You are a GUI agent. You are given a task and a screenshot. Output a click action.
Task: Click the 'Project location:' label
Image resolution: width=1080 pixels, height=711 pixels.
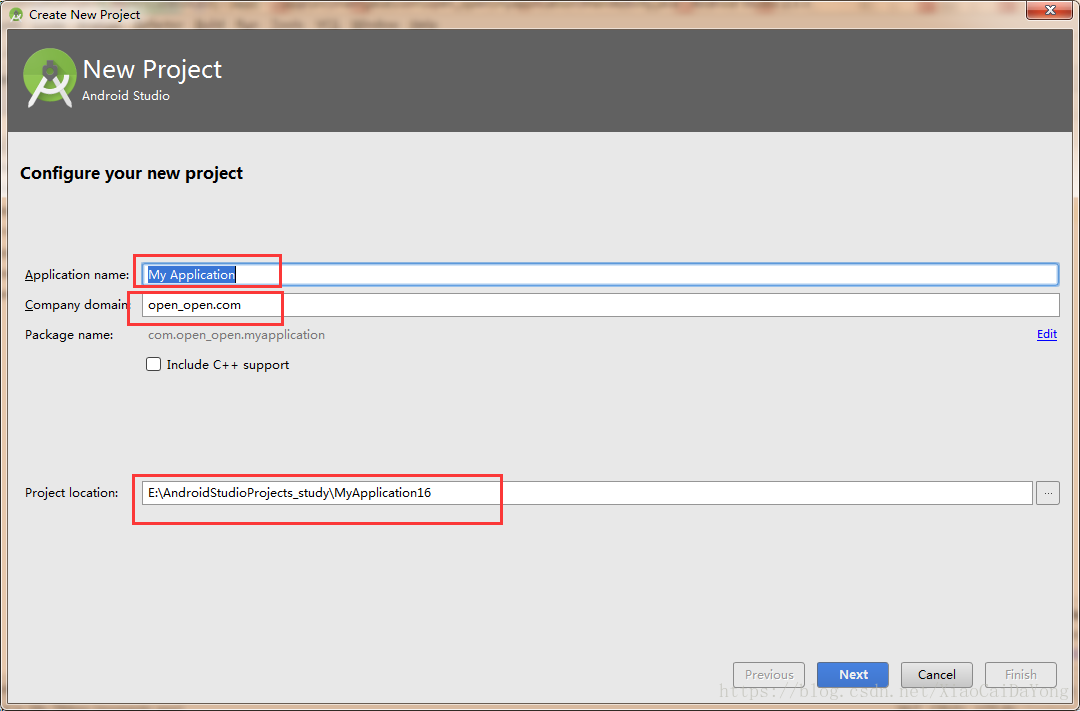click(72, 493)
